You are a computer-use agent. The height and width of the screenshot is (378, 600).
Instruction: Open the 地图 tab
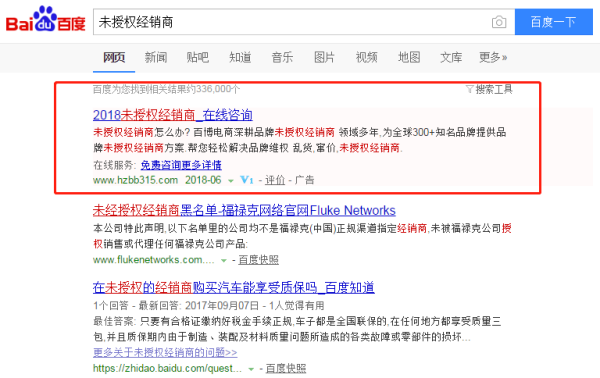[x=409, y=57]
